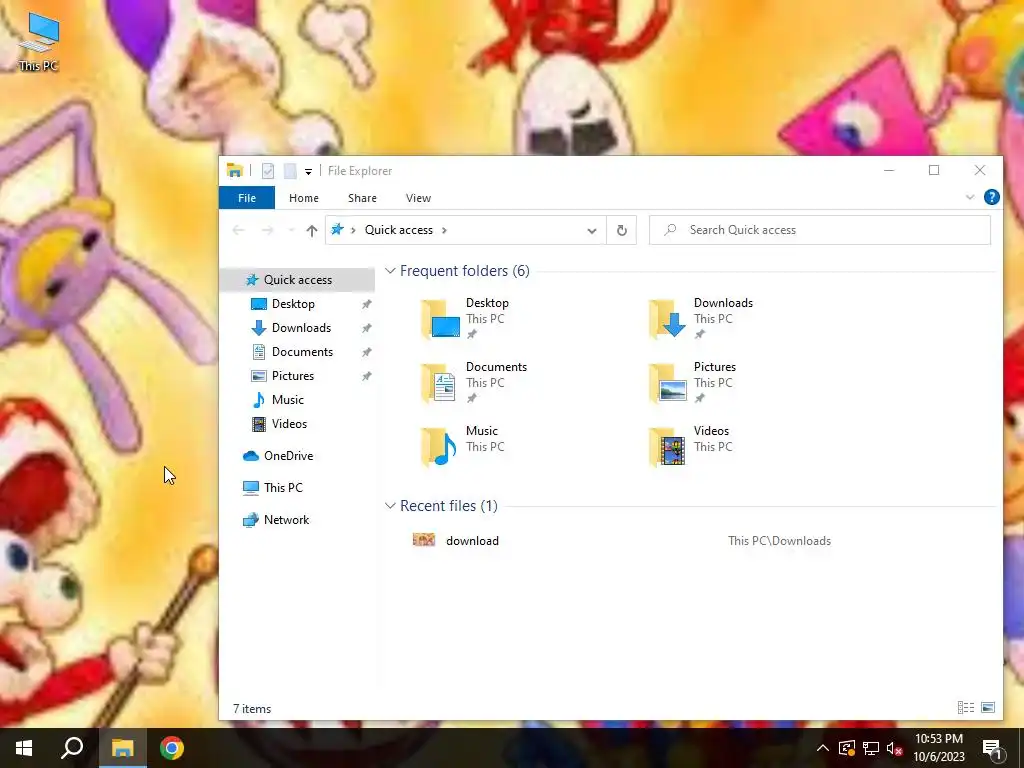Select Pictures in navigation pane
This screenshot has width=1024, height=768.
293,376
